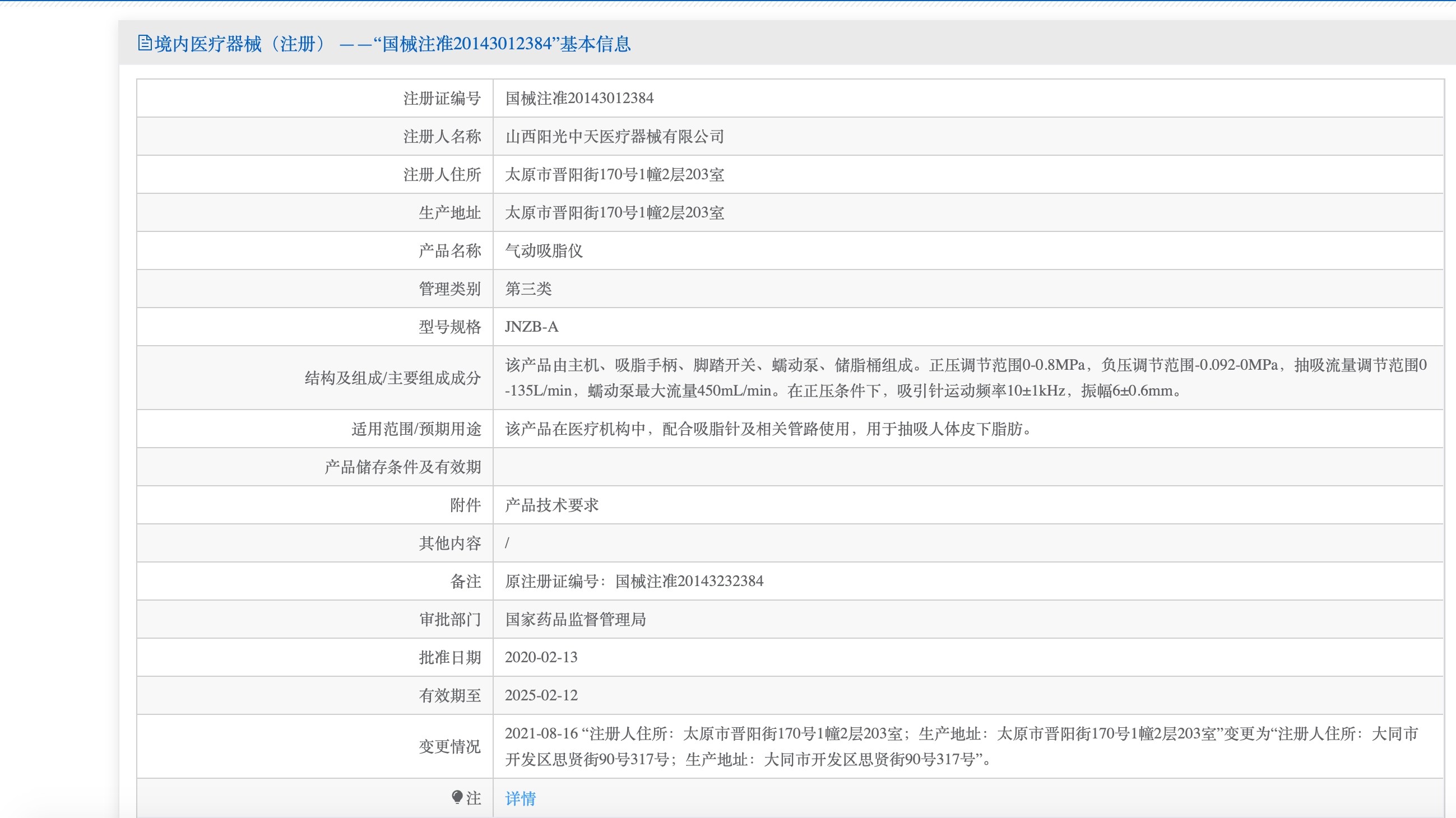Click product name 气动吸脂仪
The width and height of the screenshot is (1456, 818).
[x=544, y=251]
